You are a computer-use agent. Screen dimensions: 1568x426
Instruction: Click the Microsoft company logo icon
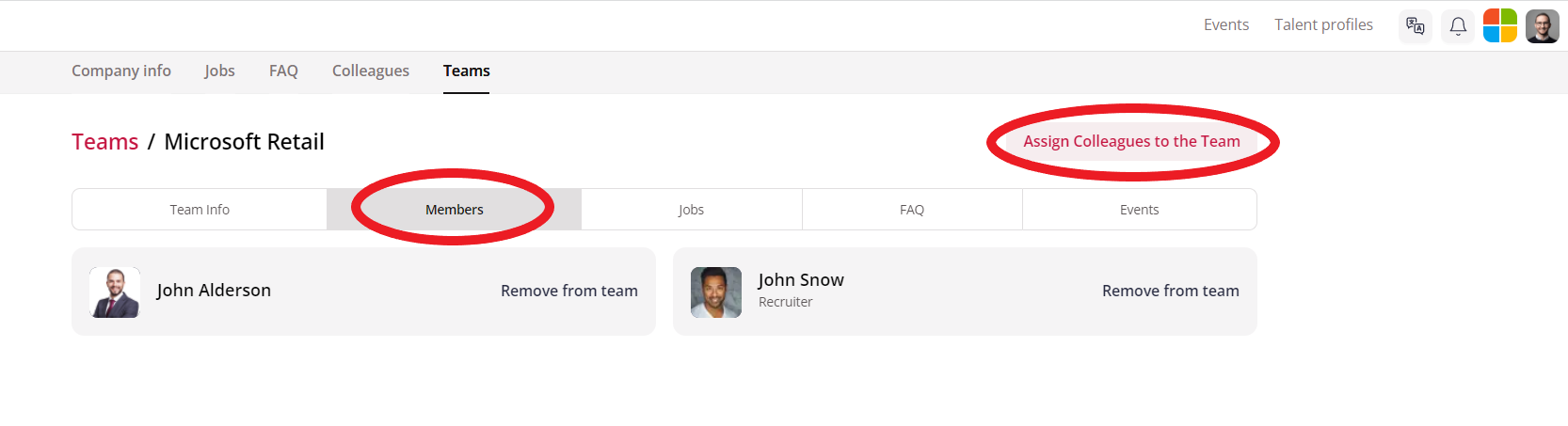[x=1500, y=25]
